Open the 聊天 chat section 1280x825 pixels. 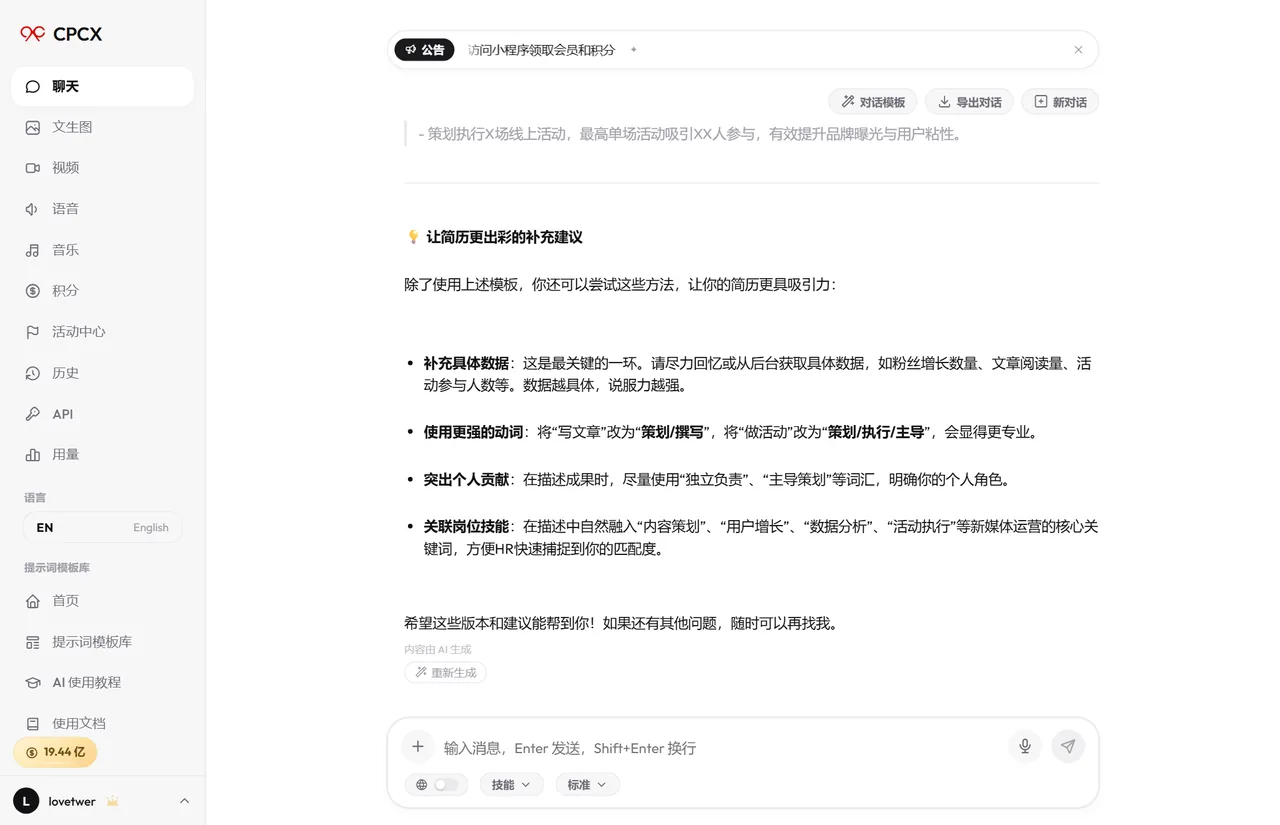click(102, 86)
